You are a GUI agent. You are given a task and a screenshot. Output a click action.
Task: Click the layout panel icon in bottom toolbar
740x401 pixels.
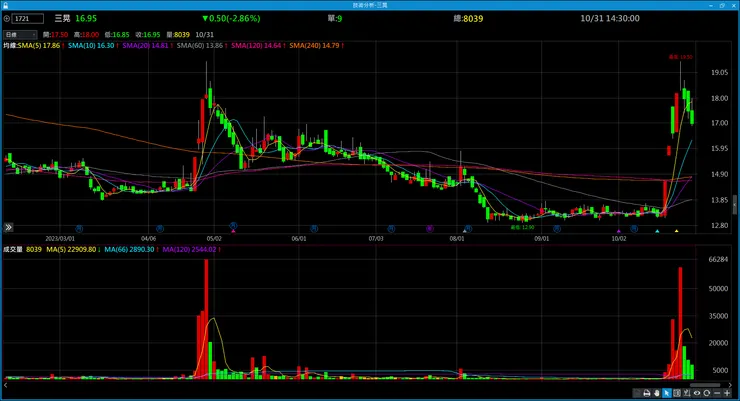[x=677, y=393]
